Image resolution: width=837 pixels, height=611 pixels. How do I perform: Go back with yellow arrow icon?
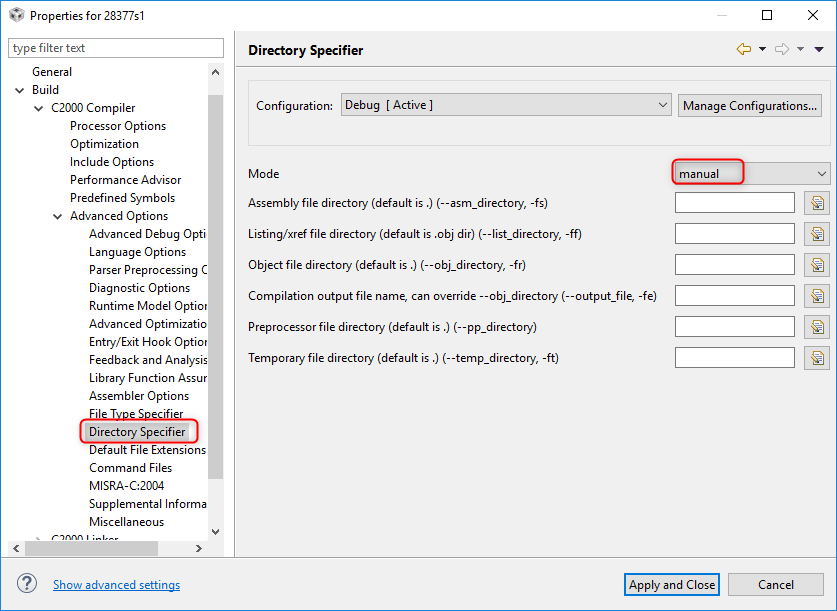[x=743, y=49]
